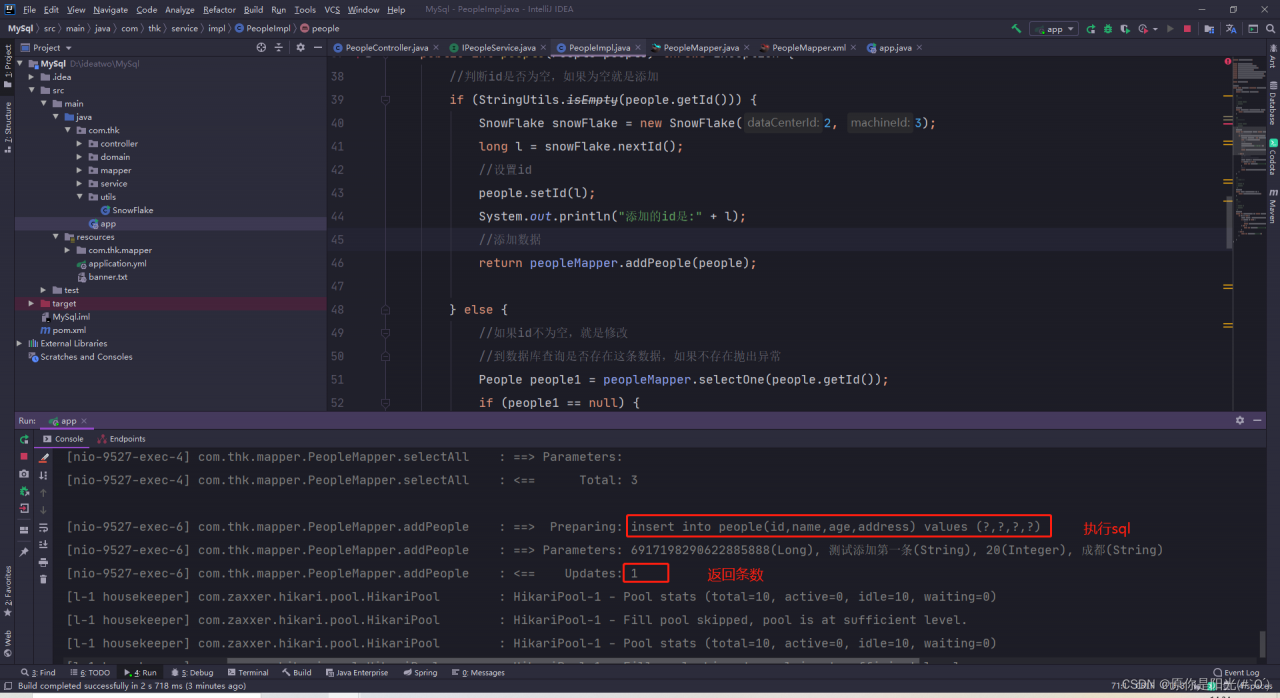Stop the process in Run panel

click(x=24, y=456)
